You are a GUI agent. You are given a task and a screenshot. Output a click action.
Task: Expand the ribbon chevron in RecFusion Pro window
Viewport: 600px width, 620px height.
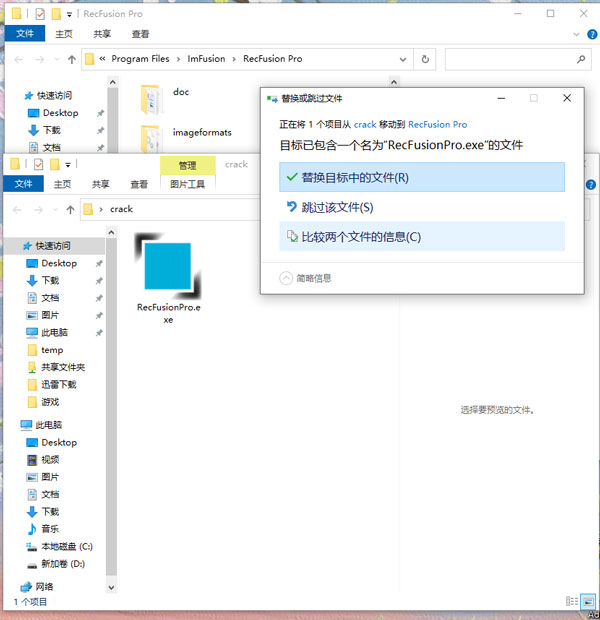(576, 34)
